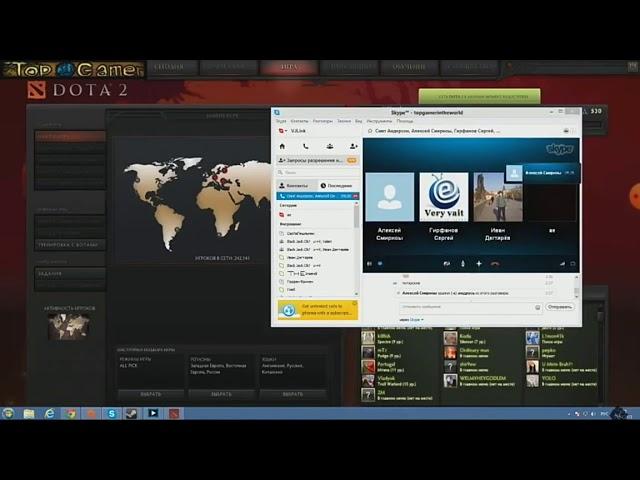Screen dimensions: 640x480
Task: Open the emoticon picker in message box
Action: [538, 307]
